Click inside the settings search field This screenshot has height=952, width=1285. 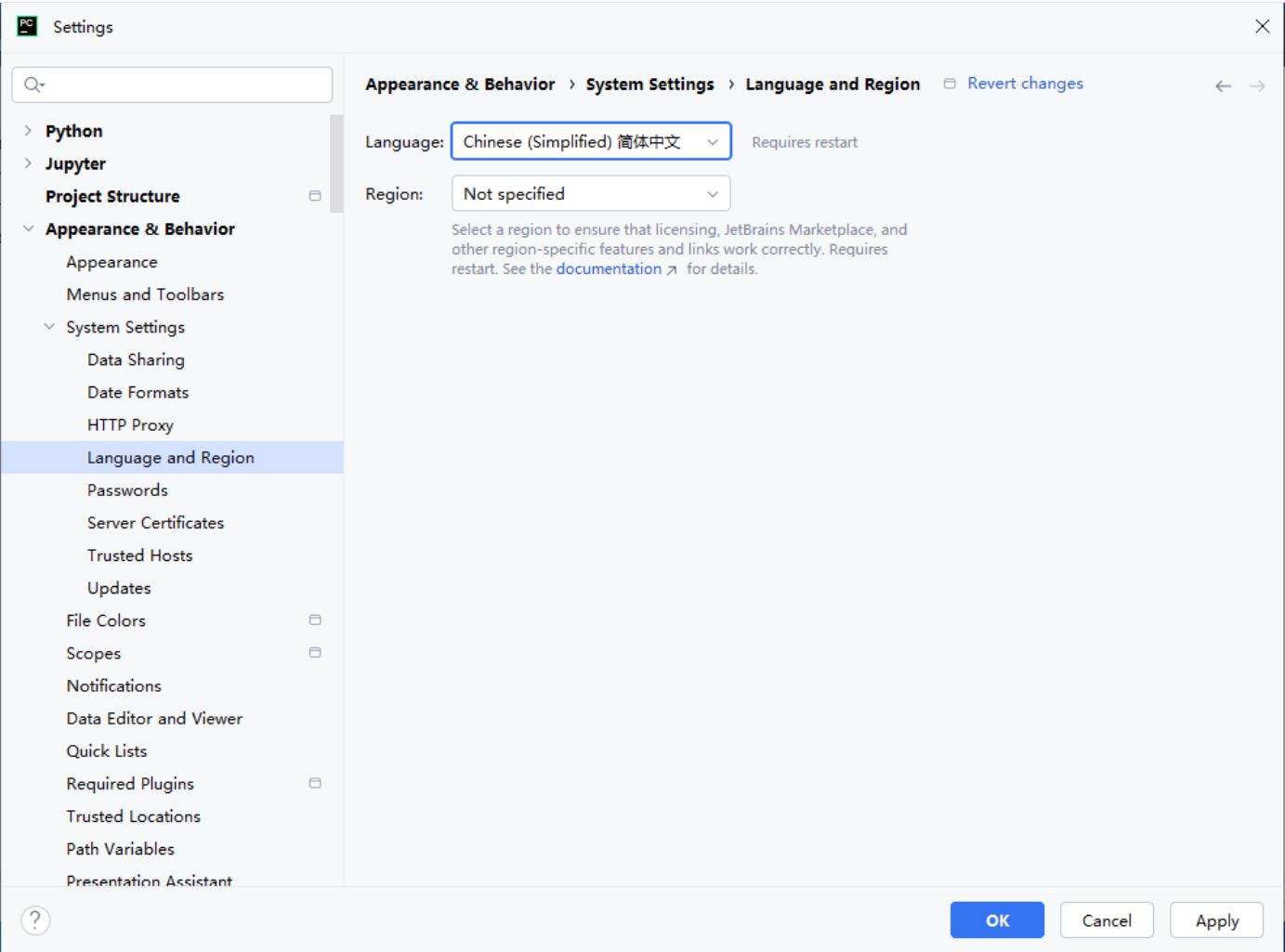186,85
